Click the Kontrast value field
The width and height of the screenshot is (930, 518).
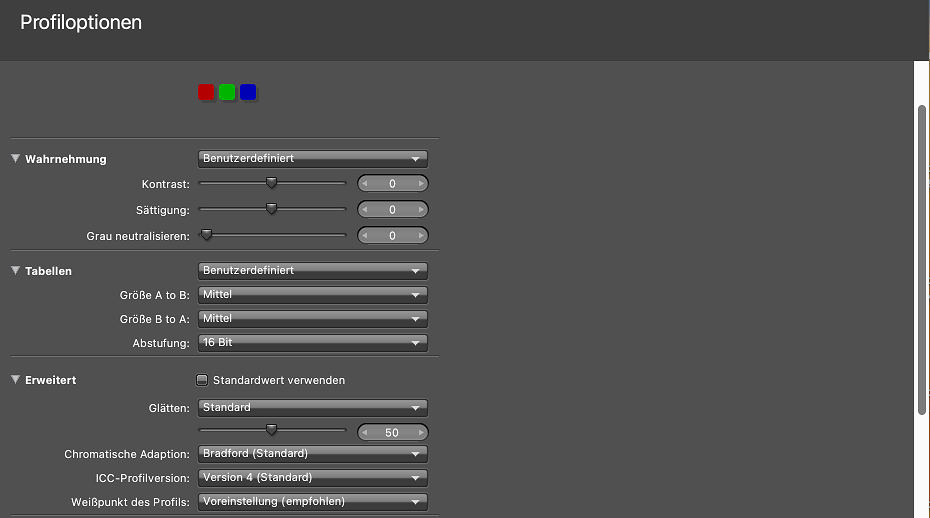(393, 183)
